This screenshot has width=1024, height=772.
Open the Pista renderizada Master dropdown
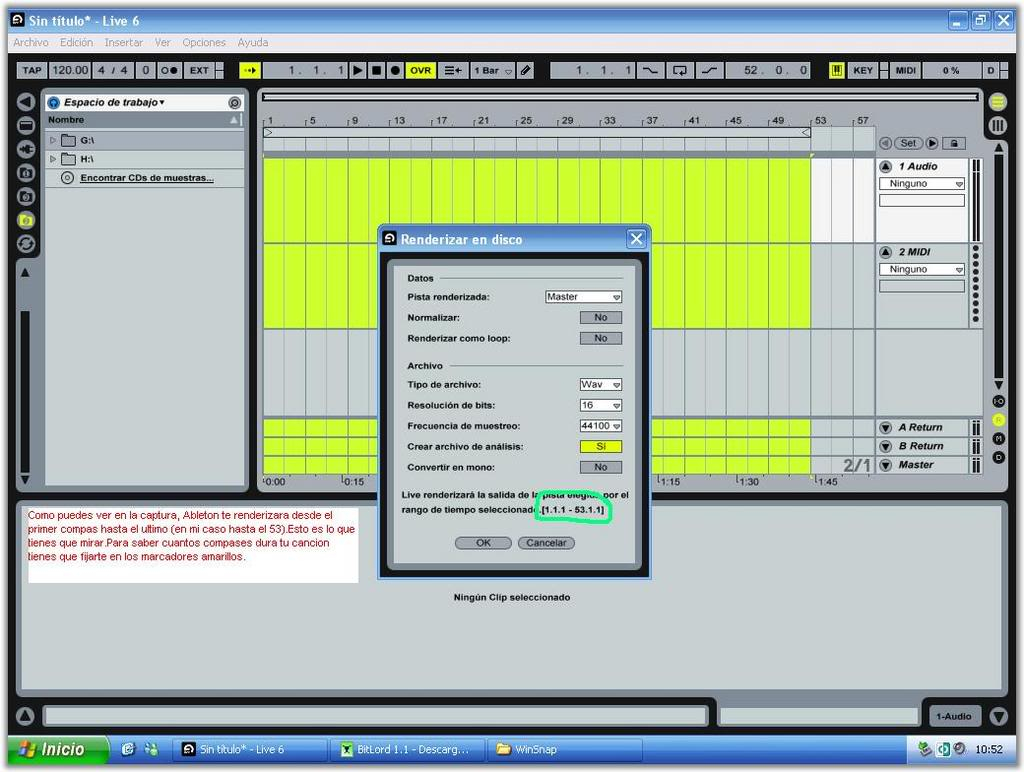coord(583,297)
